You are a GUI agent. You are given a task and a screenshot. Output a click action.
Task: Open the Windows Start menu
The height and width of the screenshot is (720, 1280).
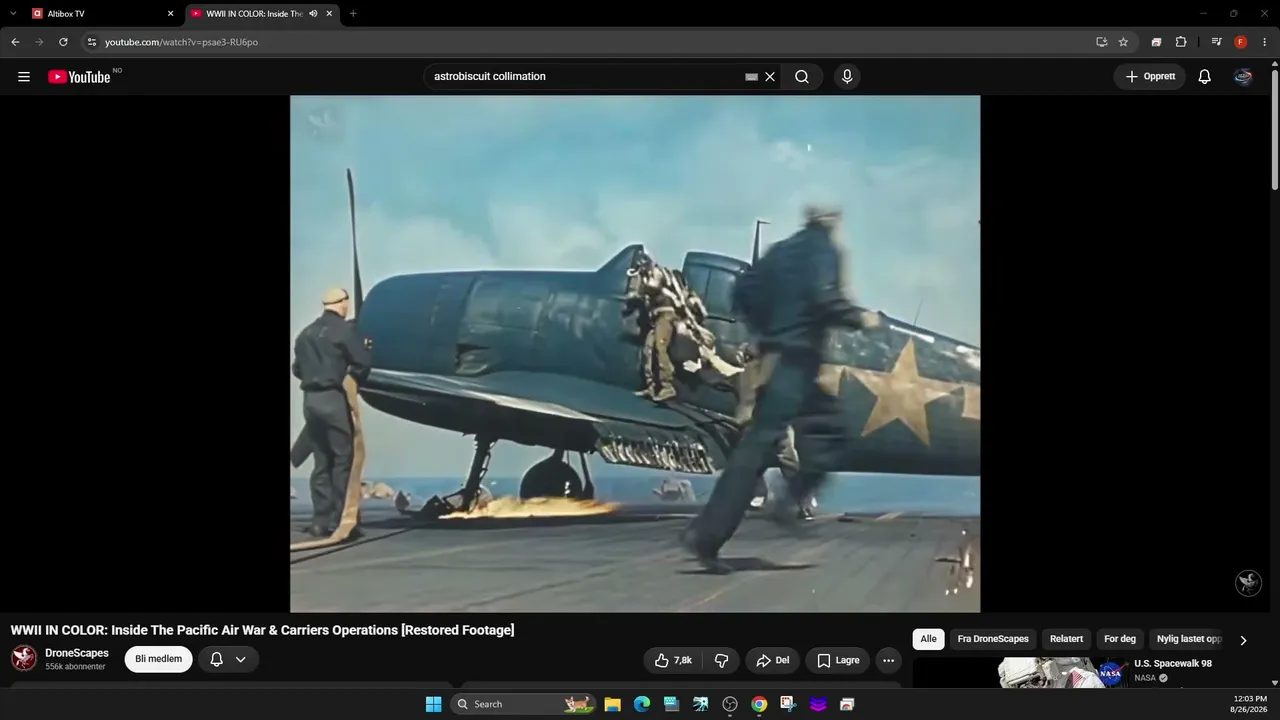click(x=434, y=704)
